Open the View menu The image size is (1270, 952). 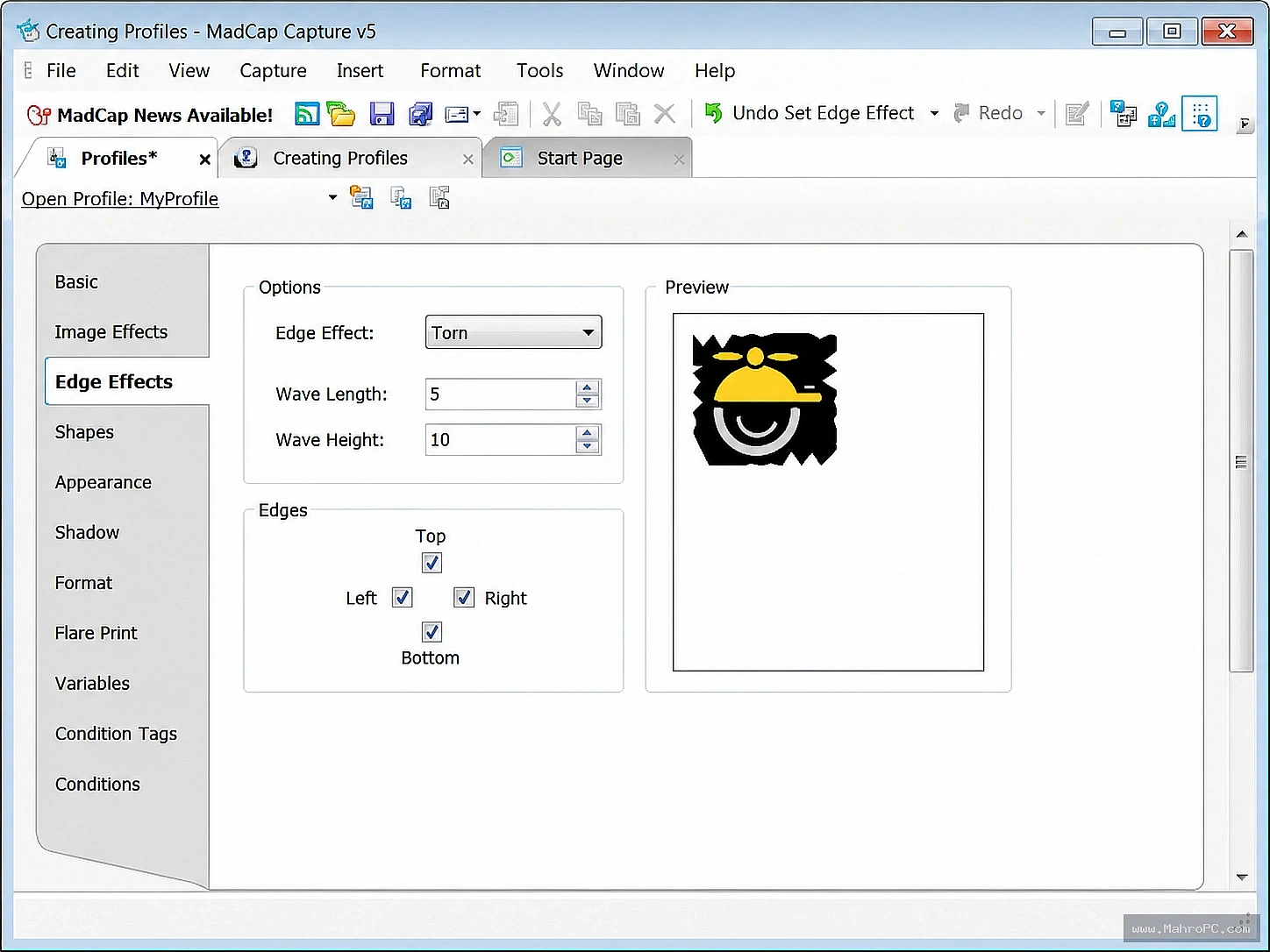pos(189,71)
